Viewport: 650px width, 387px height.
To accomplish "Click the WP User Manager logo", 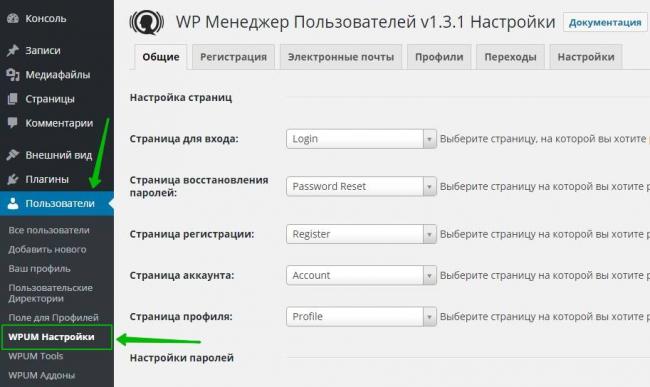I will coord(146,22).
